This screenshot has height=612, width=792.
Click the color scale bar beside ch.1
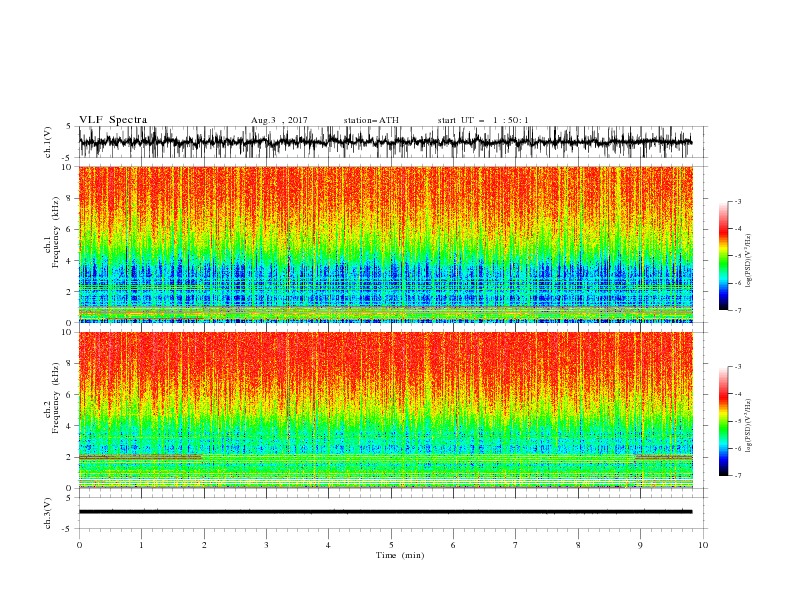tap(724, 256)
